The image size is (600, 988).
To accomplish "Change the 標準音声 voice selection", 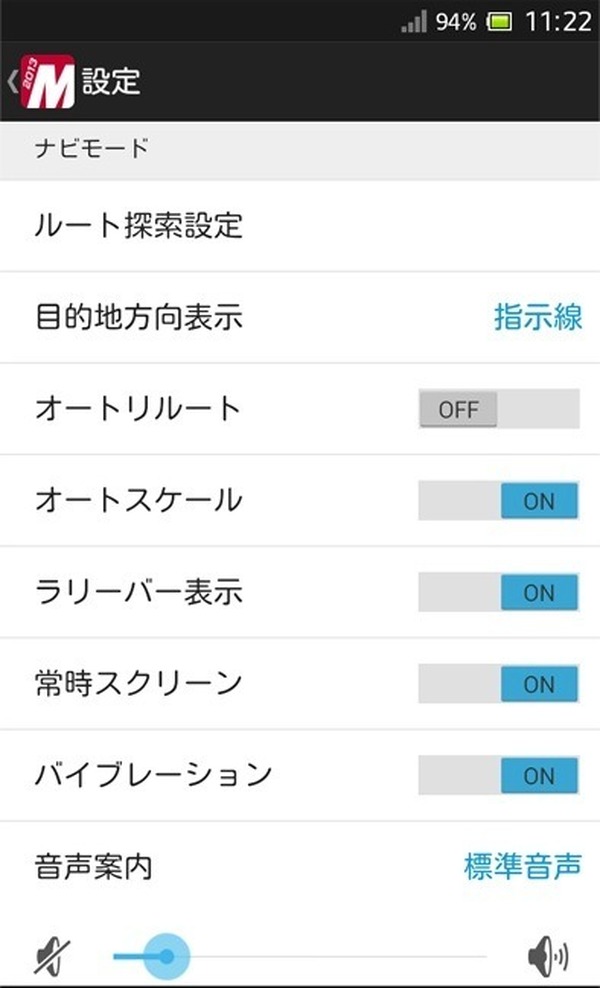I will [522, 866].
